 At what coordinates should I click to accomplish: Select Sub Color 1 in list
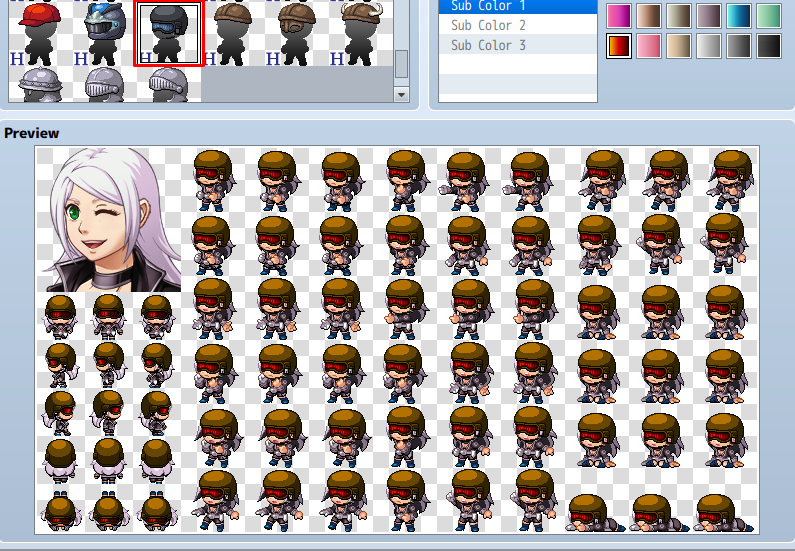518,6
